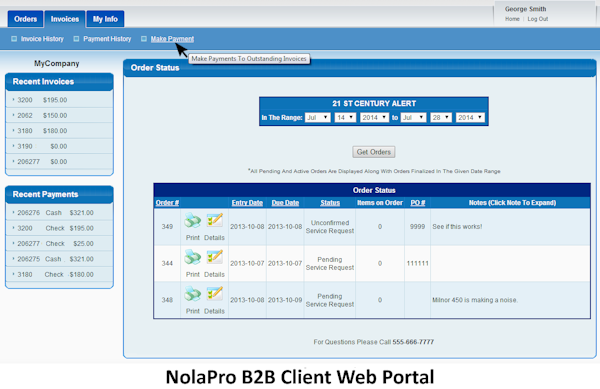Click the Print icon for order 348

(x=192, y=294)
